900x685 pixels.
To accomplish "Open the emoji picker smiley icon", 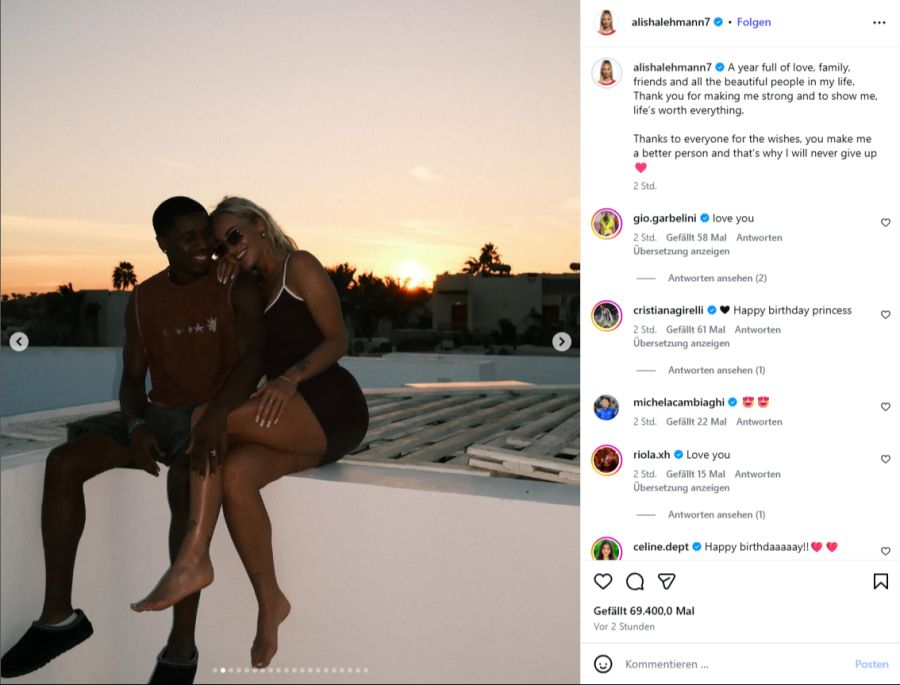I will (x=603, y=664).
